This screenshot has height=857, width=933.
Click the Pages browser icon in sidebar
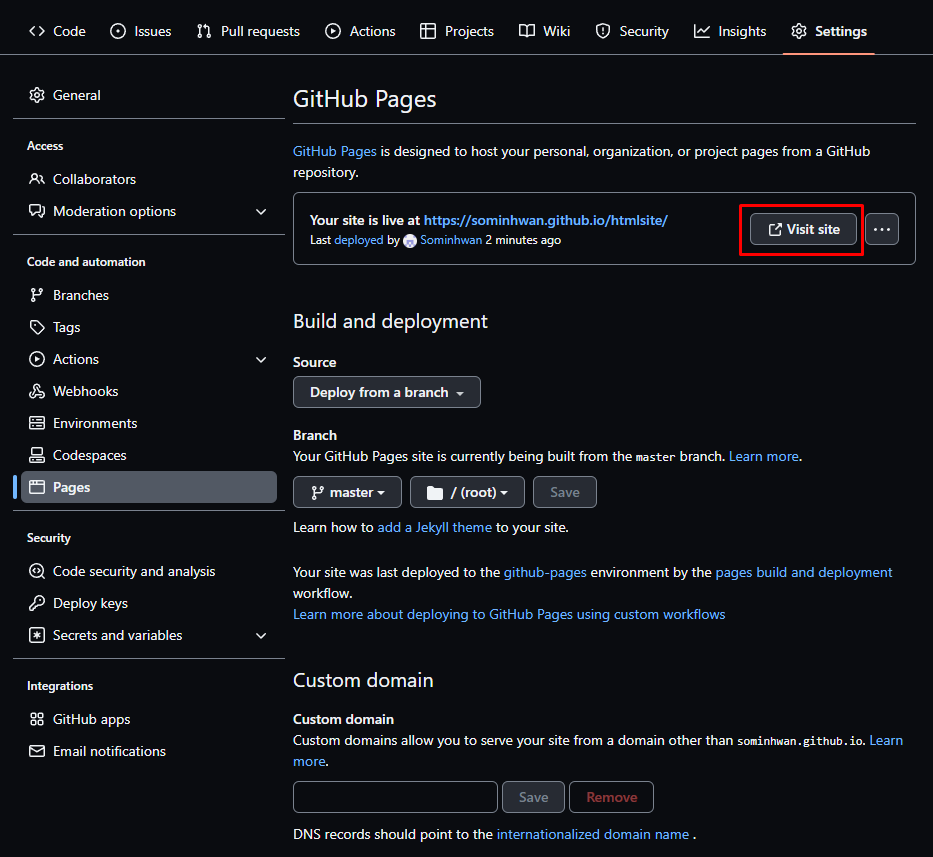click(x=37, y=487)
